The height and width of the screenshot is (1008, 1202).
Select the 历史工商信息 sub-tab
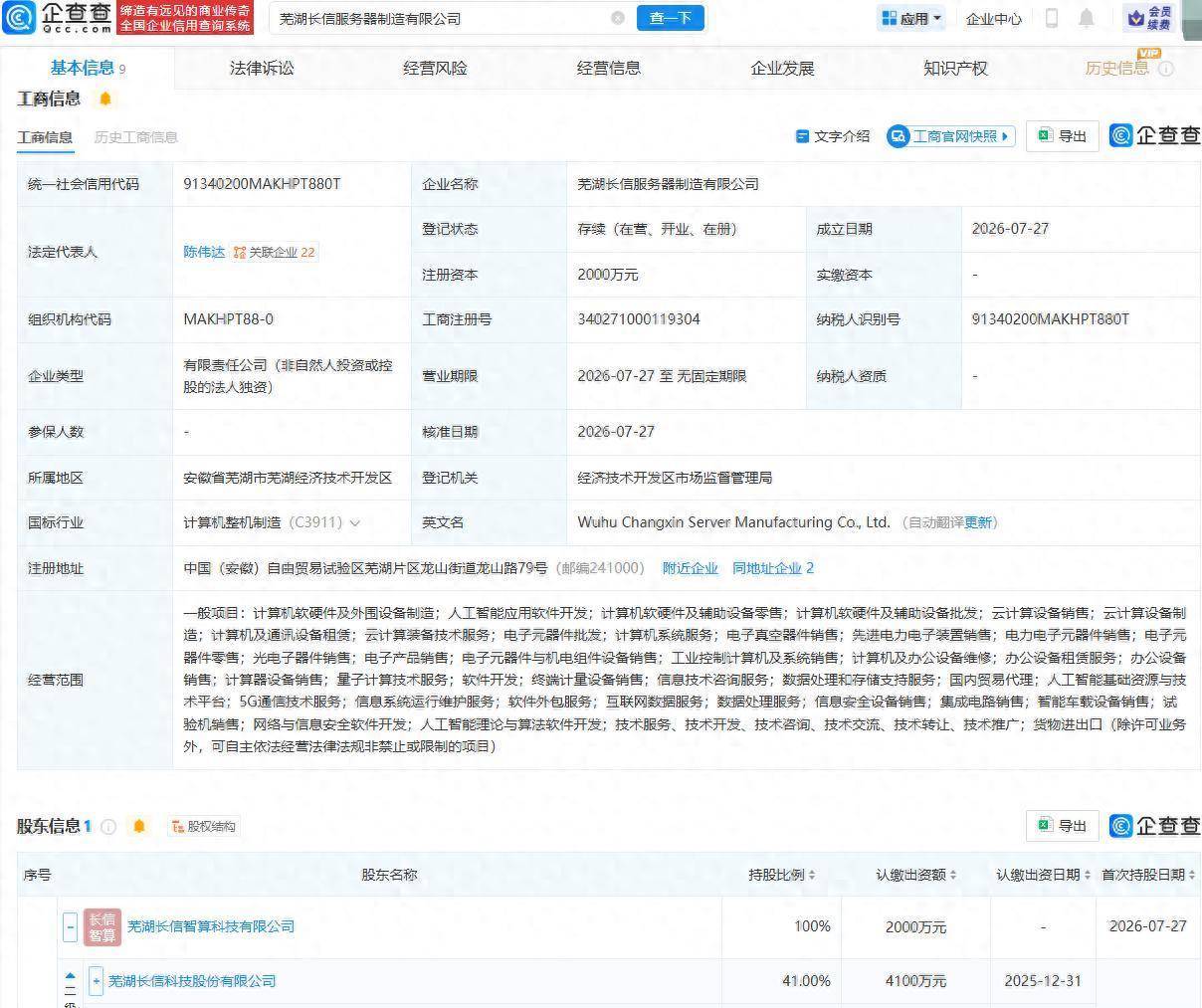coord(135,137)
